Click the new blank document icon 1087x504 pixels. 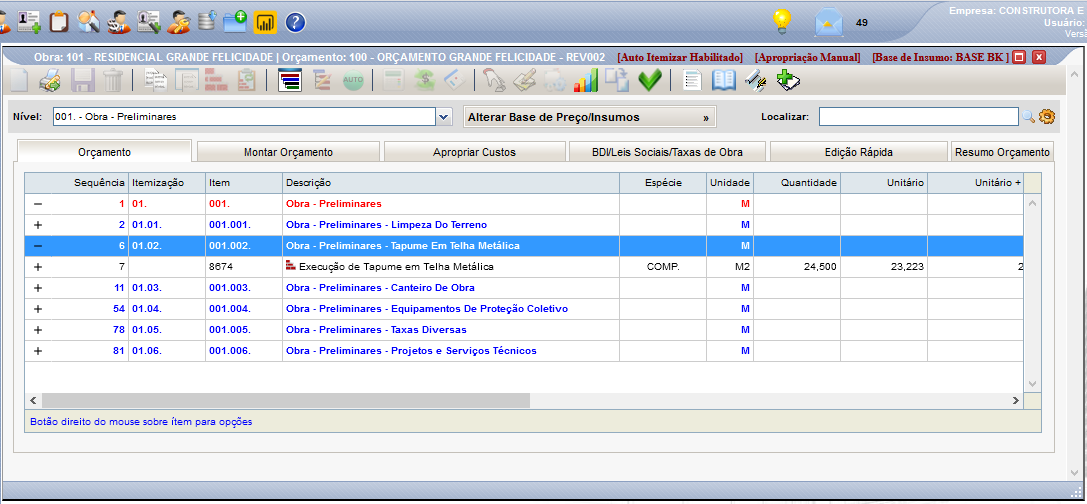17,80
